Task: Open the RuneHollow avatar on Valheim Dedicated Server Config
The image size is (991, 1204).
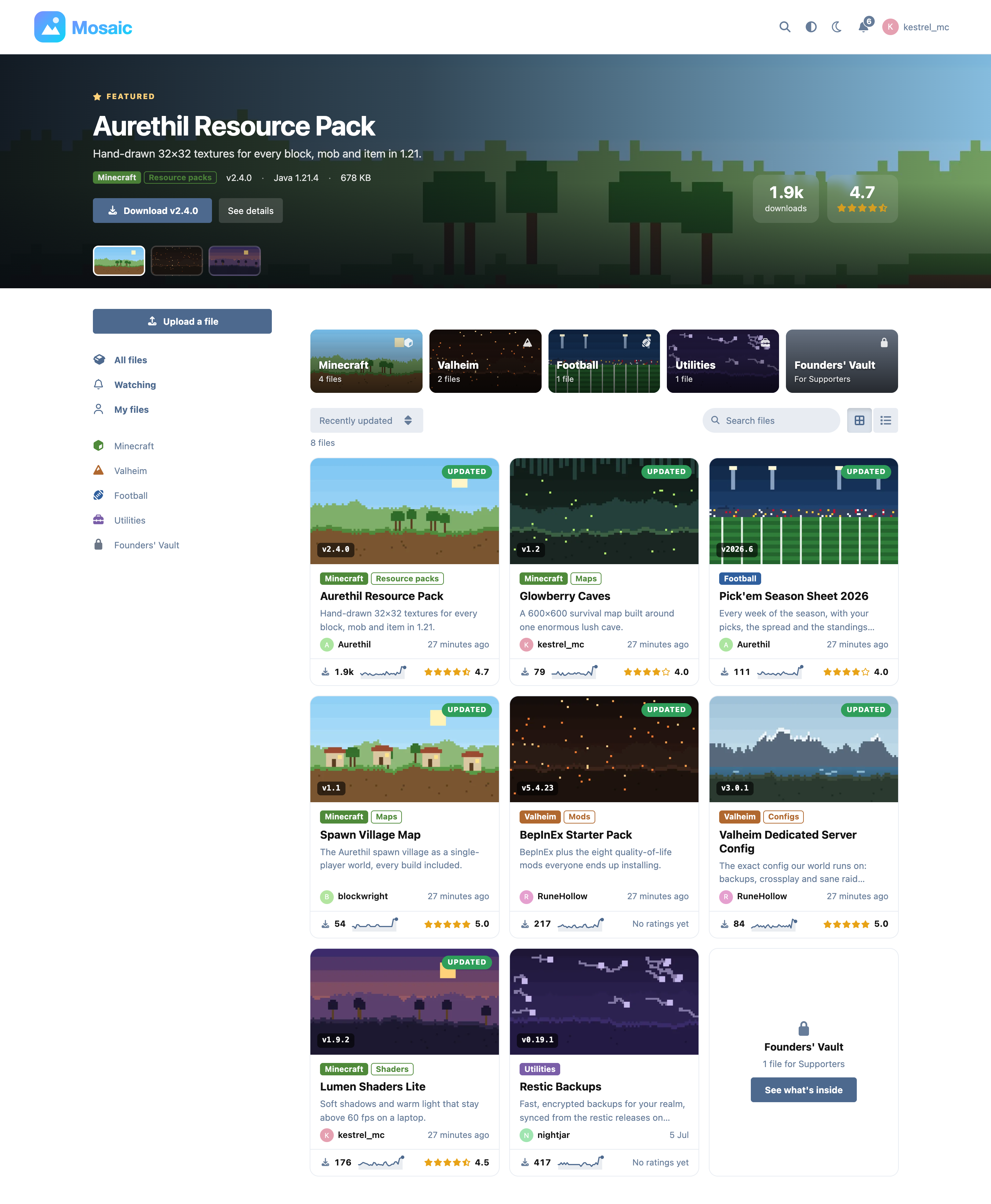Action: (726, 896)
